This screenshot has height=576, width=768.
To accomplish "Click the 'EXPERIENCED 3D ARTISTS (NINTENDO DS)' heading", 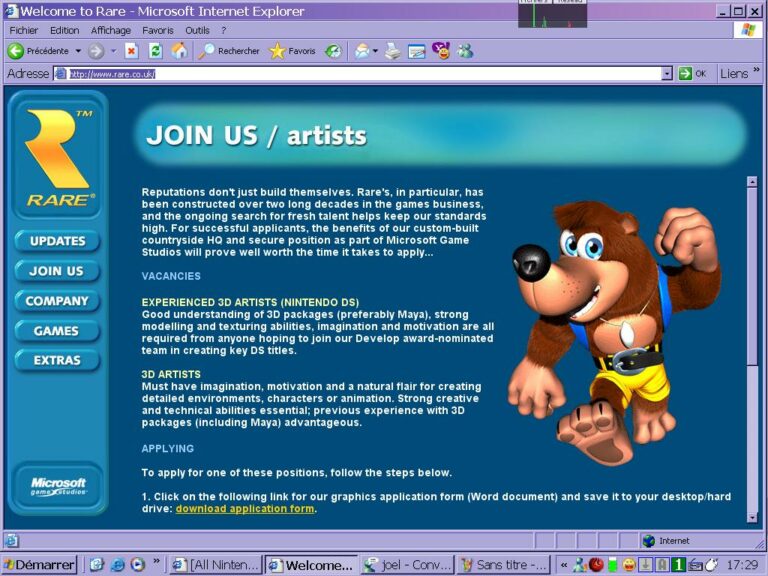I will 250,302.
